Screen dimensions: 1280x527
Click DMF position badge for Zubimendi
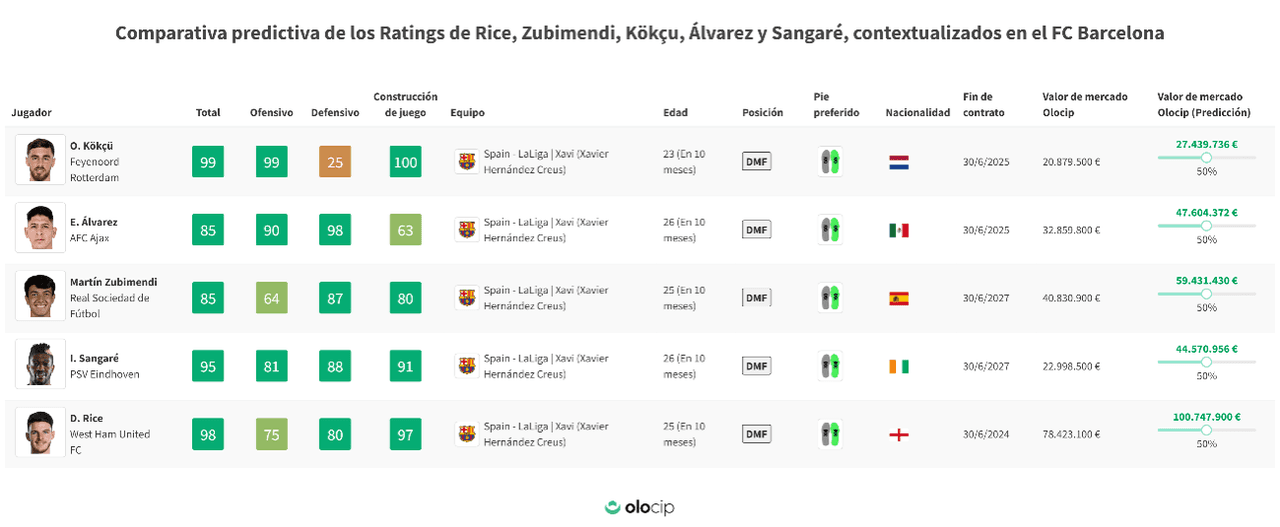756,298
